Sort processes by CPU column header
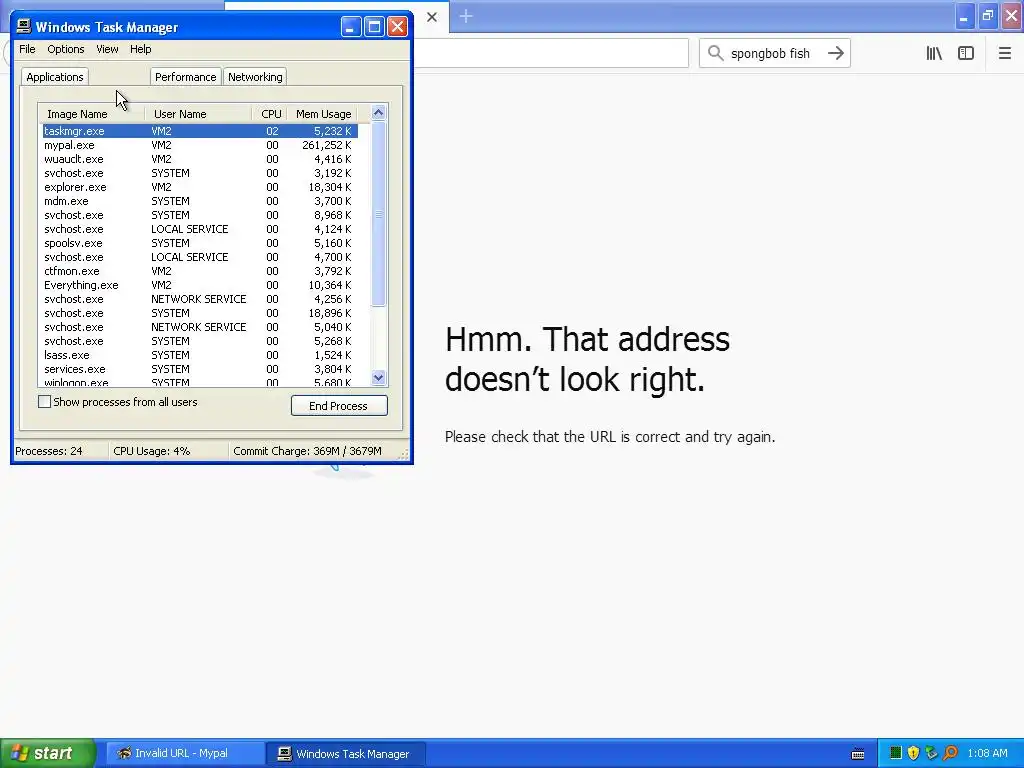 270,114
